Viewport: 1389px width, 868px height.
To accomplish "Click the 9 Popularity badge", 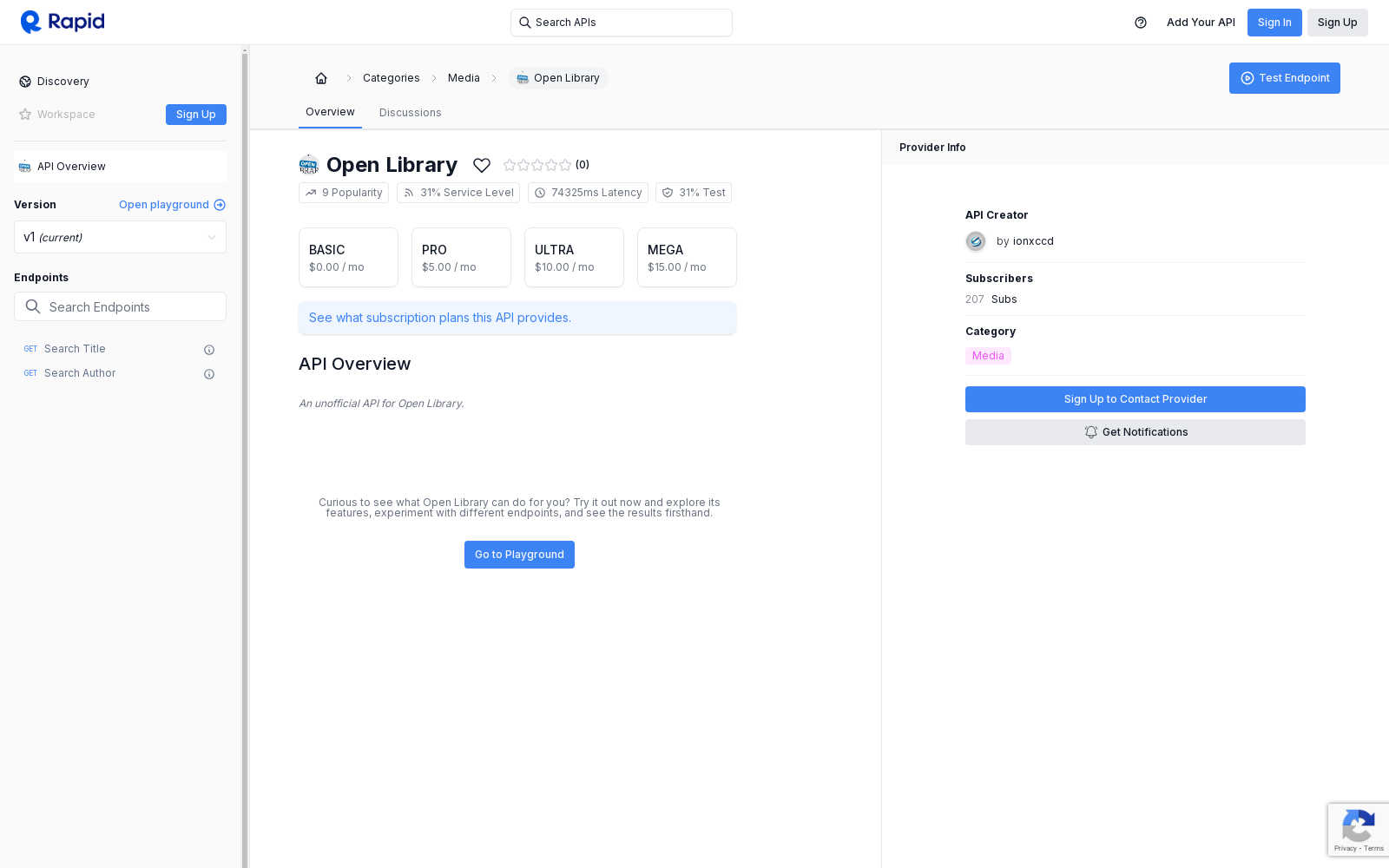I will pos(344,193).
